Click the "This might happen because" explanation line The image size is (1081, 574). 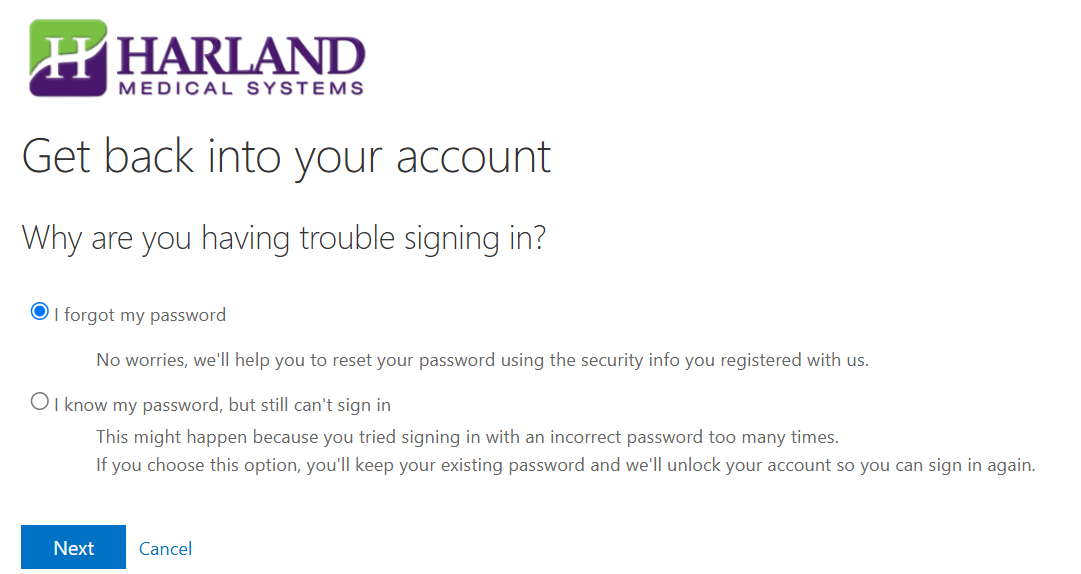click(x=467, y=437)
